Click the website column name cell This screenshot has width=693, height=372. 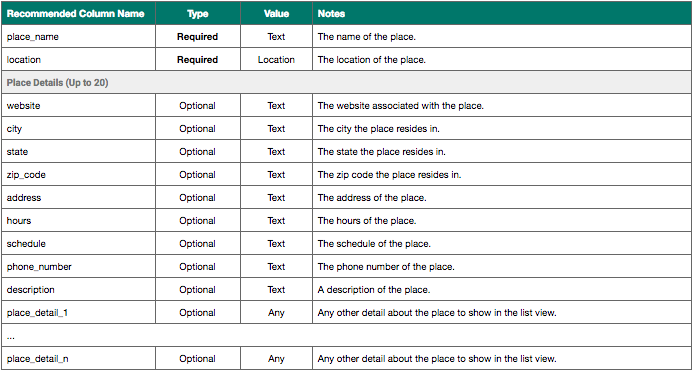pyautogui.click(x=78, y=106)
